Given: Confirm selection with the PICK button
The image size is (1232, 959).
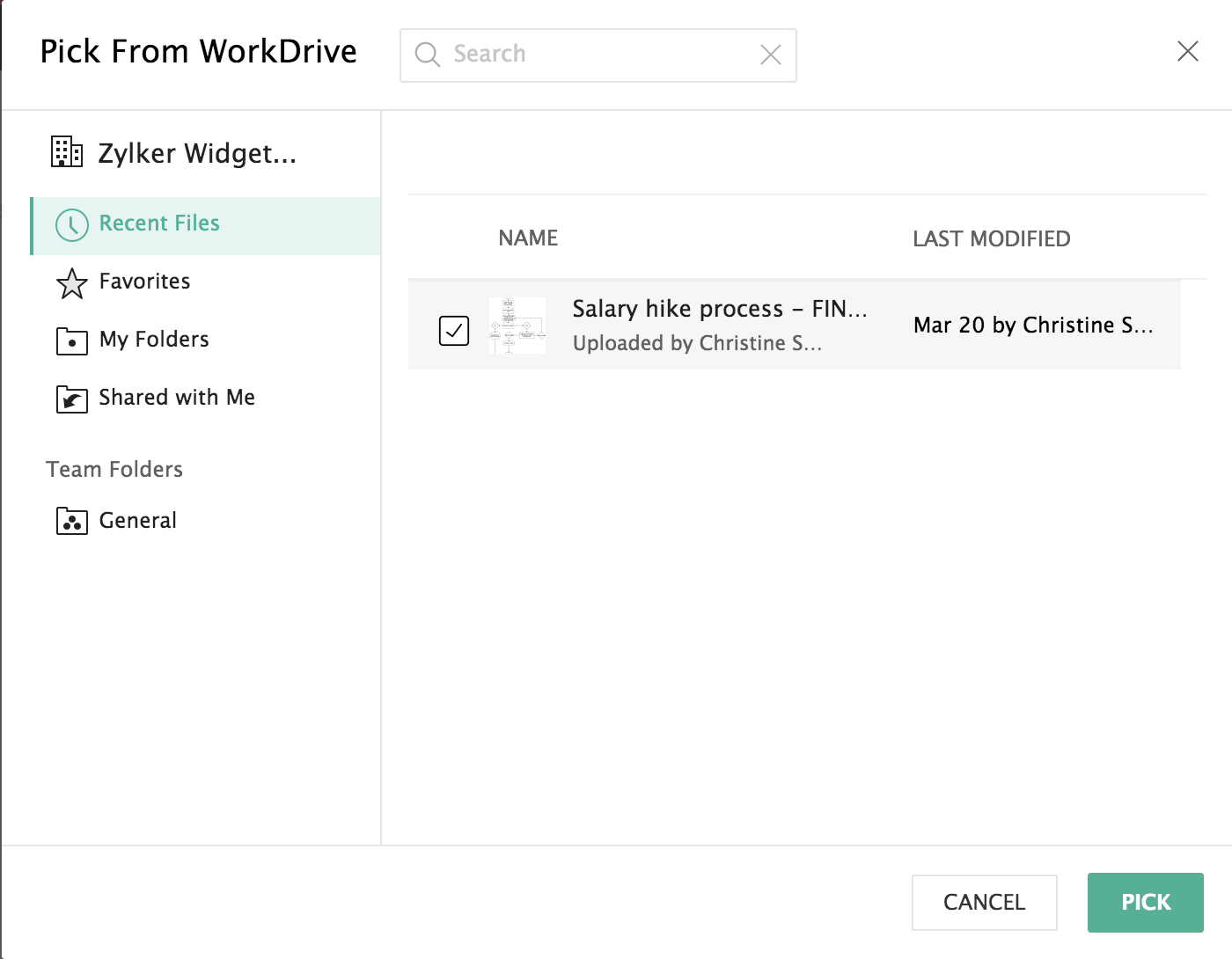Looking at the screenshot, I should point(1145,902).
